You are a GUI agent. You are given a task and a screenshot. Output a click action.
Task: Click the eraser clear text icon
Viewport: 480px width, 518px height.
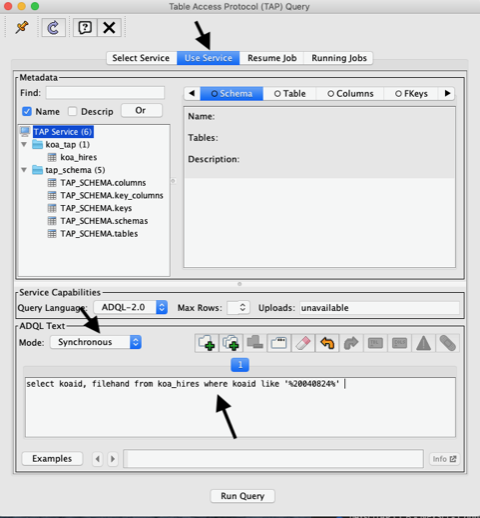click(303, 343)
